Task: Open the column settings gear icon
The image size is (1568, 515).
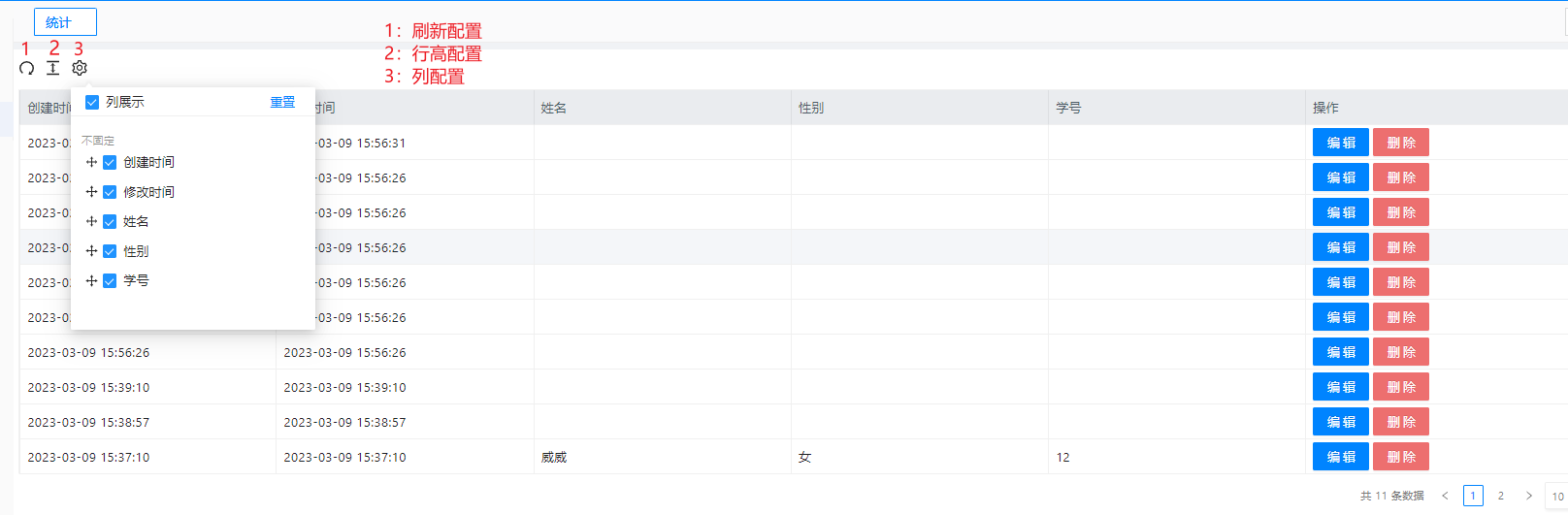Action: point(80,68)
